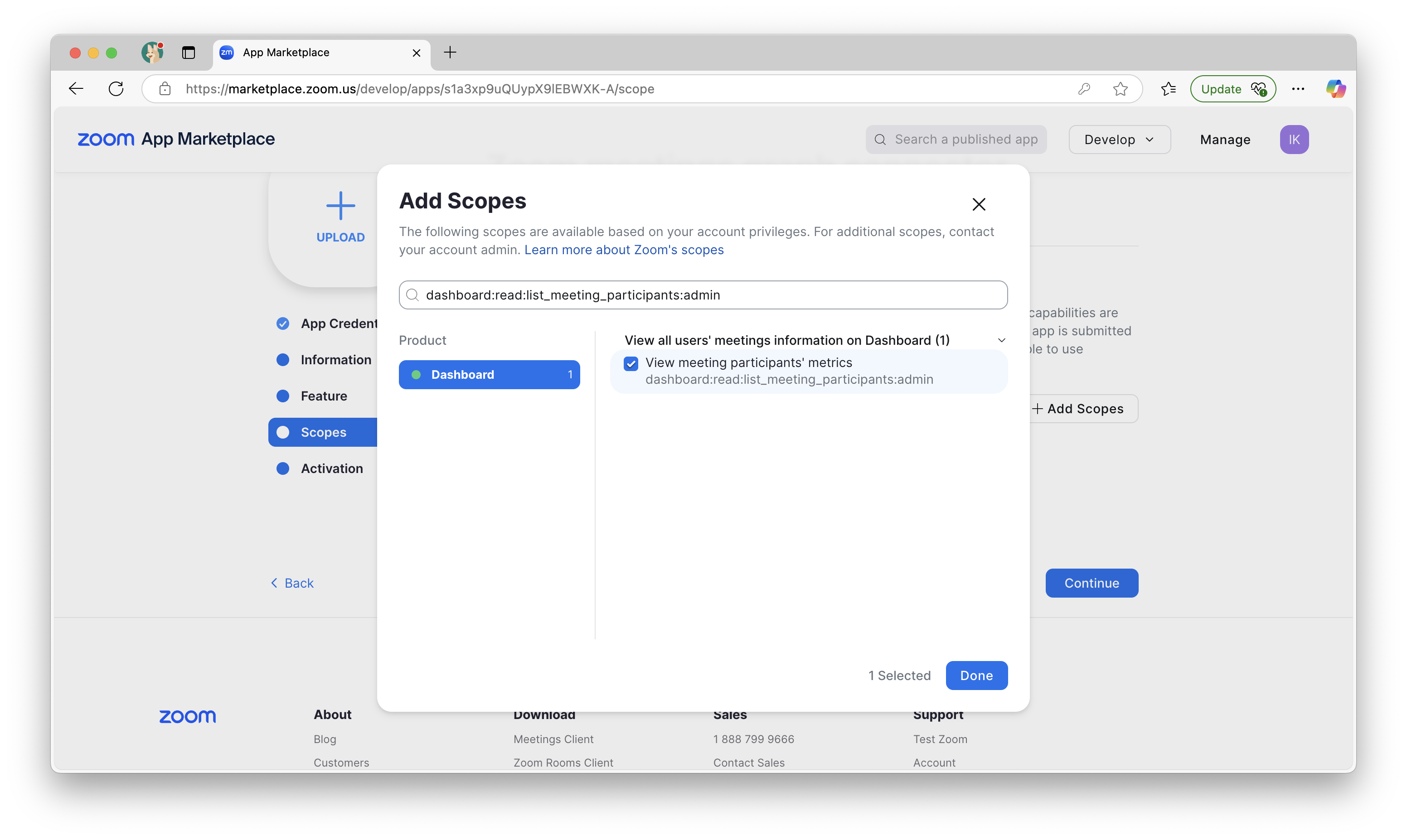The width and height of the screenshot is (1407, 840).
Task: Click the Product heading text
Action: pyautogui.click(x=422, y=340)
